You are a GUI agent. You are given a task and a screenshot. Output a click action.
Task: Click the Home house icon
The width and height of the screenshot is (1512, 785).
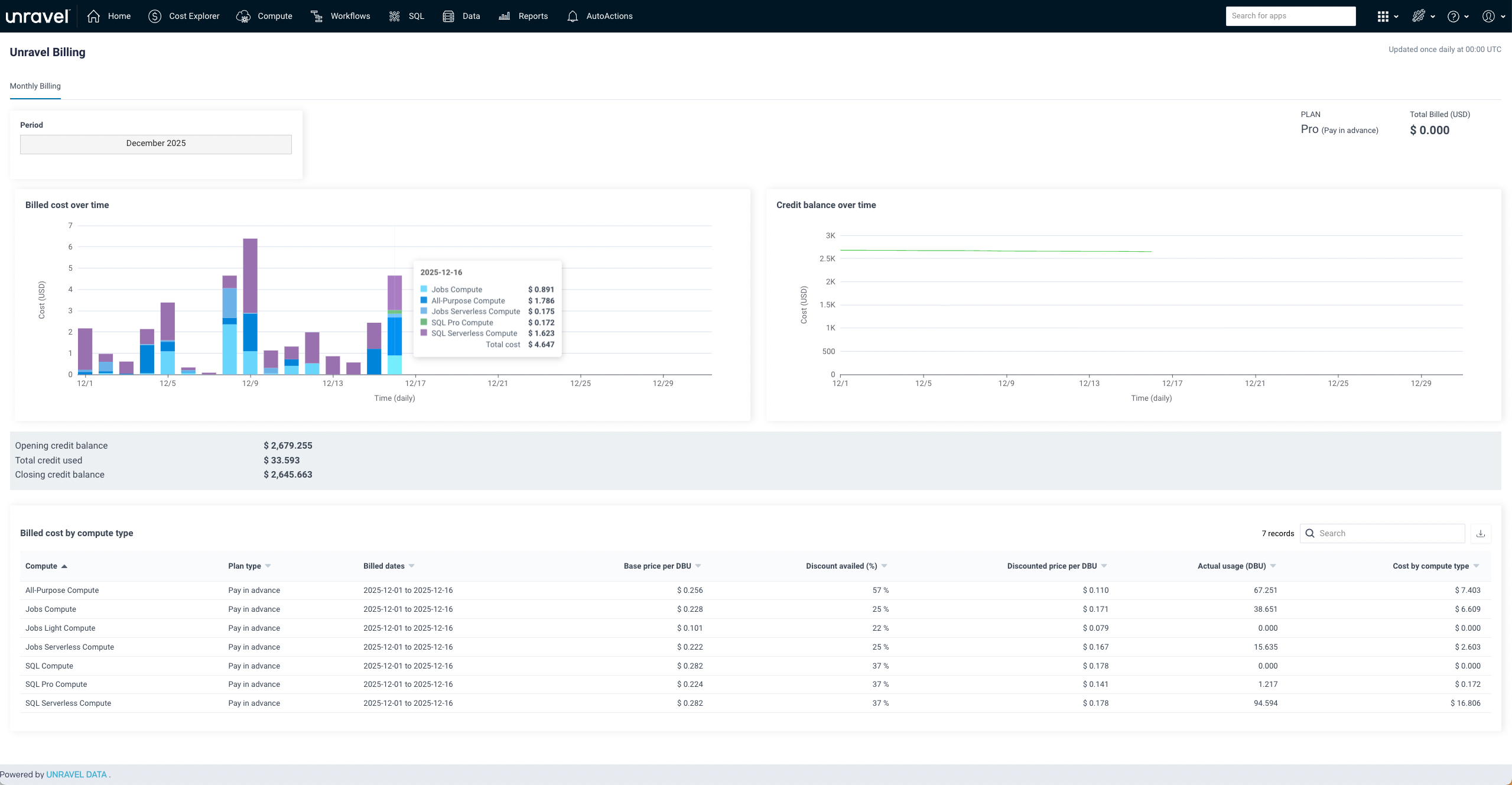[93, 16]
